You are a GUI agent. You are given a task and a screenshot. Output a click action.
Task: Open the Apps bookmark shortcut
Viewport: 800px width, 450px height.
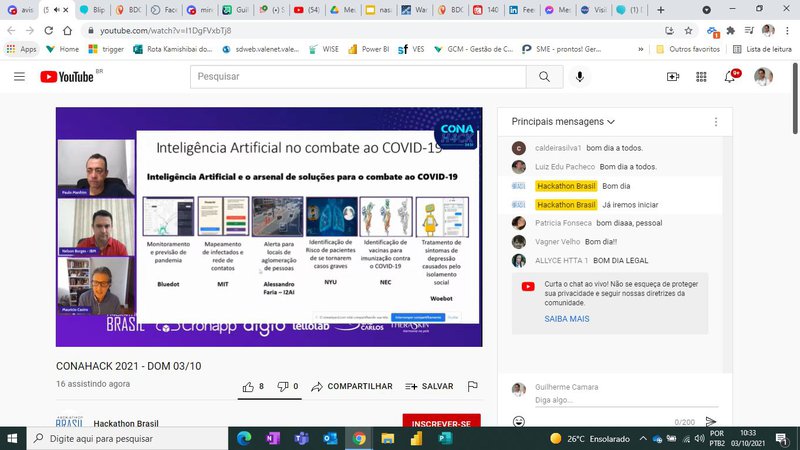tap(21, 49)
